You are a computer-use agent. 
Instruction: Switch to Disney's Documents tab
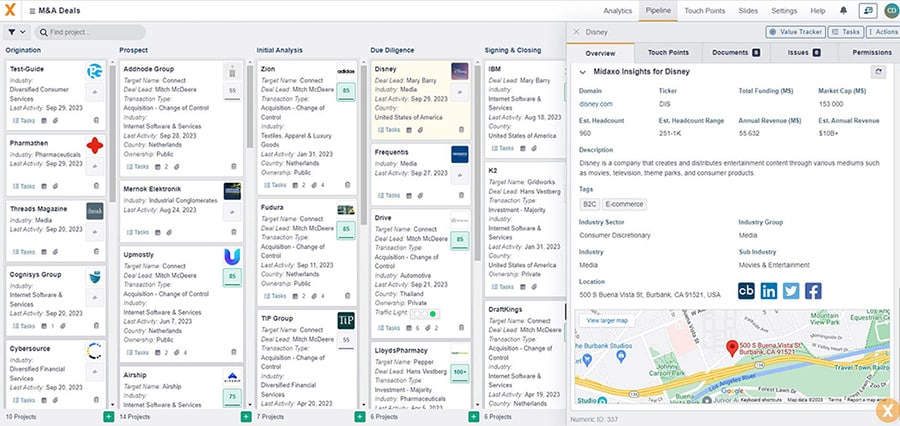point(736,52)
